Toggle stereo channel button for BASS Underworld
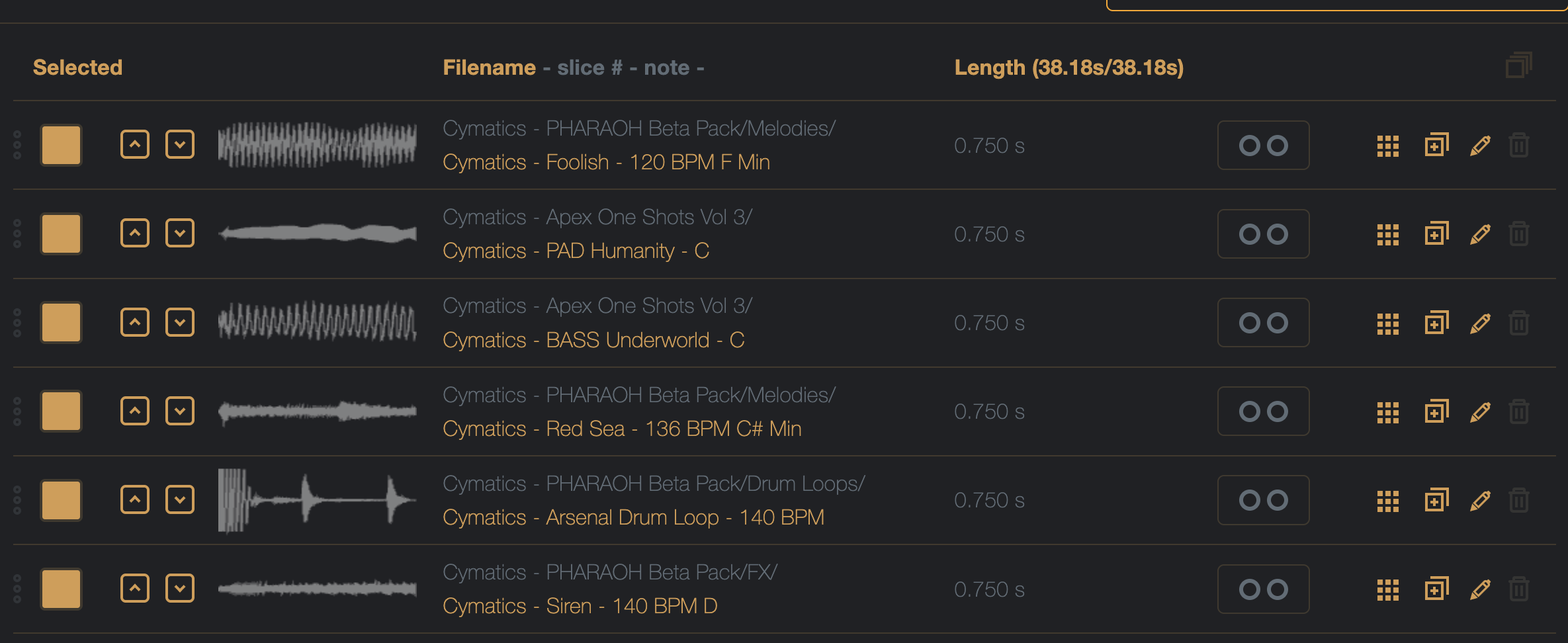Screen dimensions: 1568x643 click(1263, 323)
